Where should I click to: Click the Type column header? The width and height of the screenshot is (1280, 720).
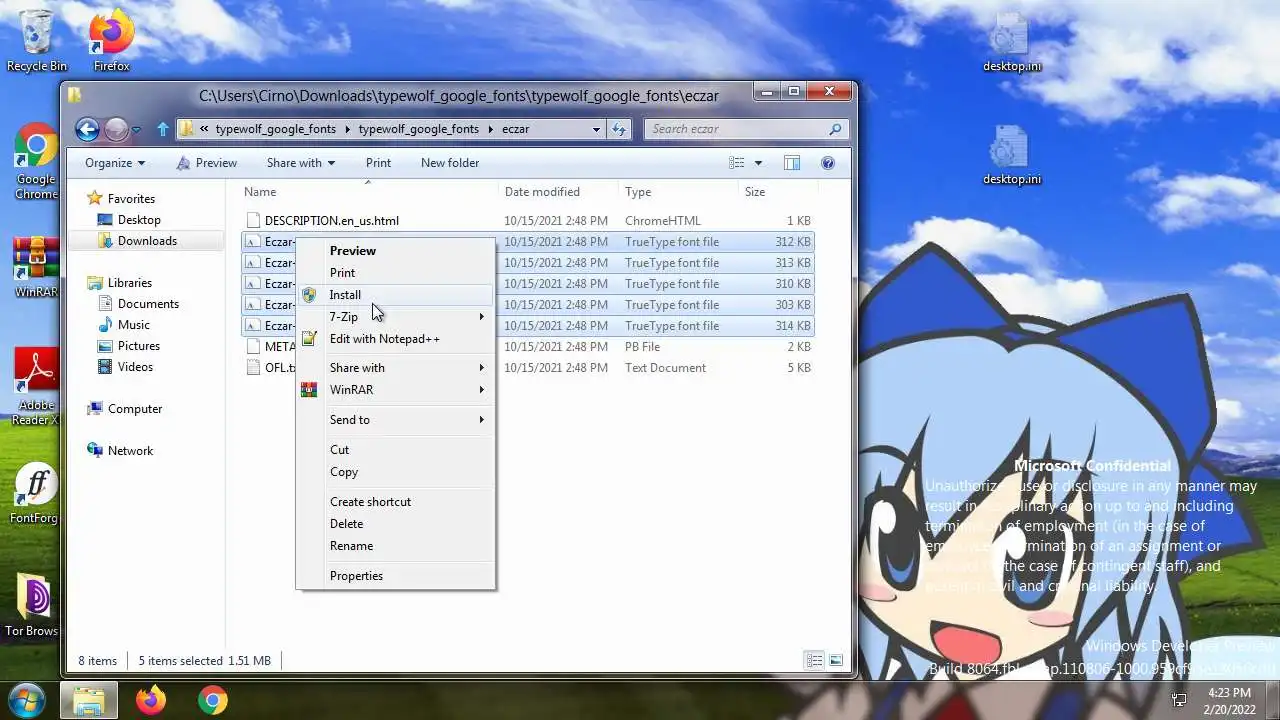pyautogui.click(x=678, y=192)
